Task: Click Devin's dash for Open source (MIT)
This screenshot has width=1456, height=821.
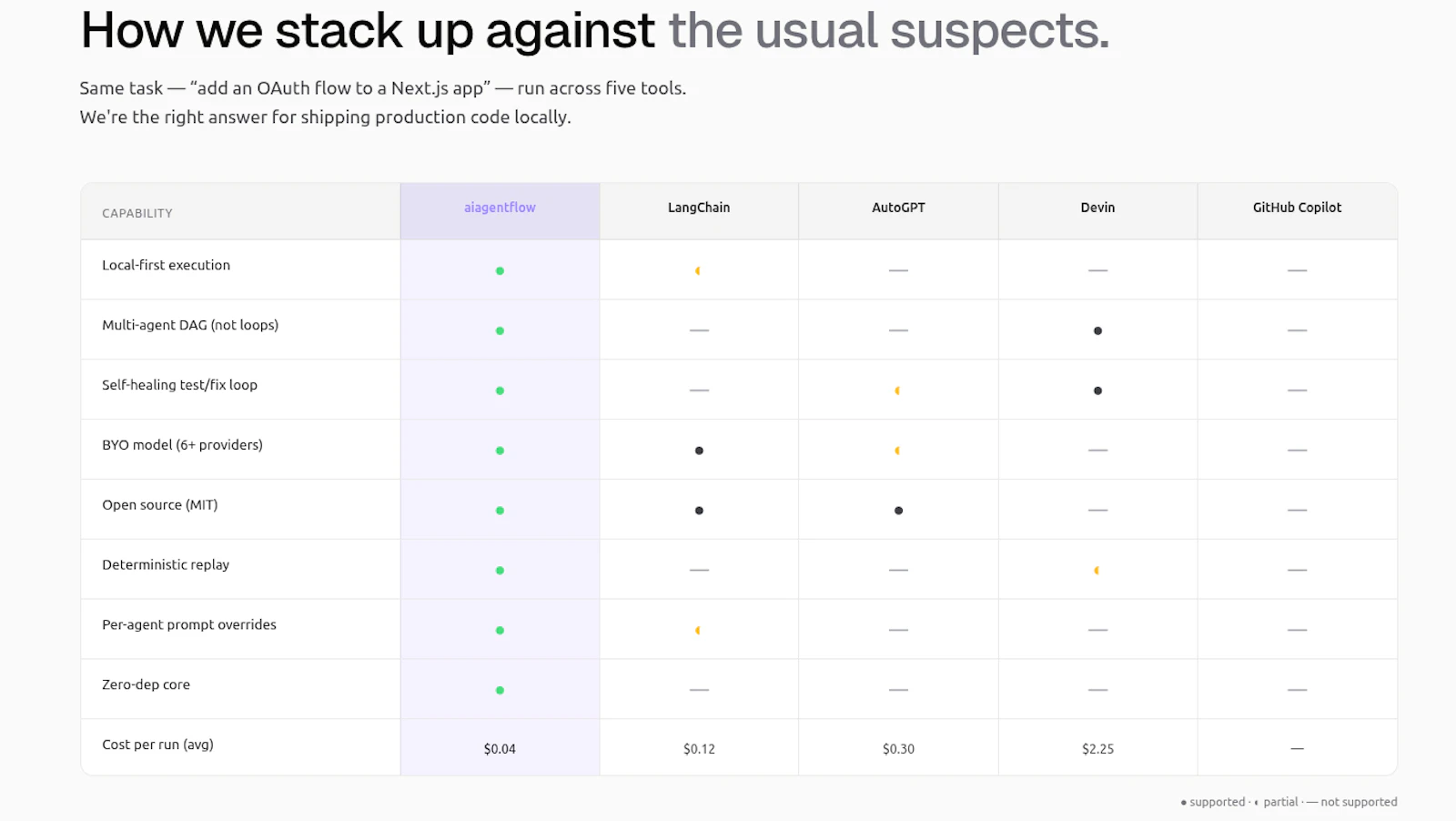Action: [x=1097, y=511]
